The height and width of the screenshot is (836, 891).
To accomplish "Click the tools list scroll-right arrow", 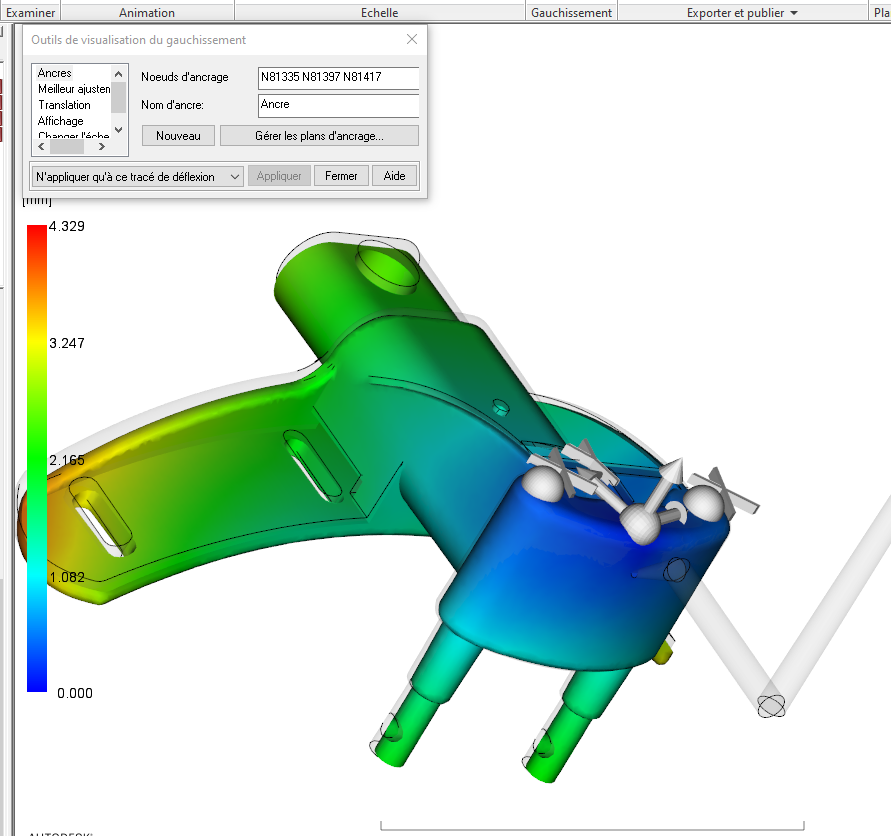I will tap(101, 146).
